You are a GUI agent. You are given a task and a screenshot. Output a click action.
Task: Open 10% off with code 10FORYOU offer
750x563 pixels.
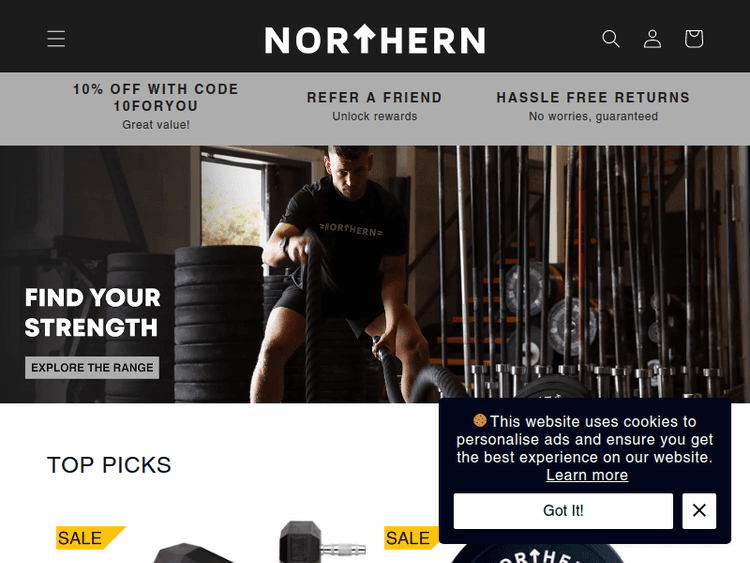pyautogui.click(x=155, y=106)
